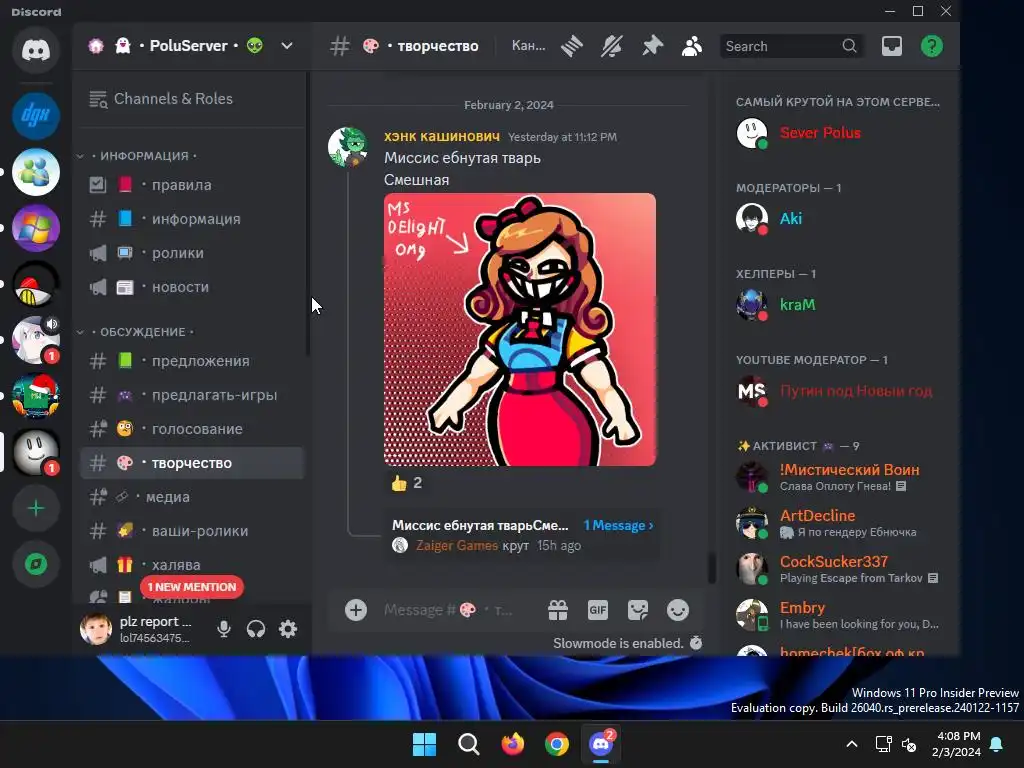
Task: Toggle headphones deafen
Action: point(256,629)
